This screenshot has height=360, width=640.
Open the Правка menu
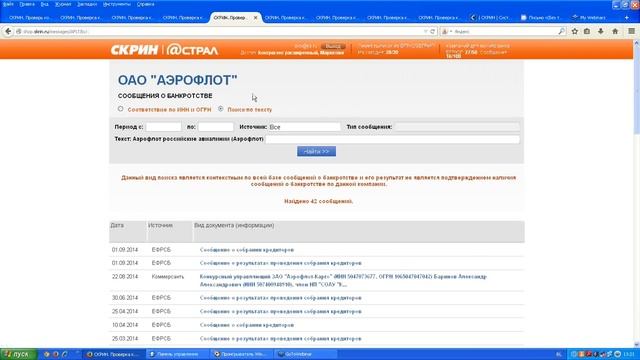(x=27, y=4)
